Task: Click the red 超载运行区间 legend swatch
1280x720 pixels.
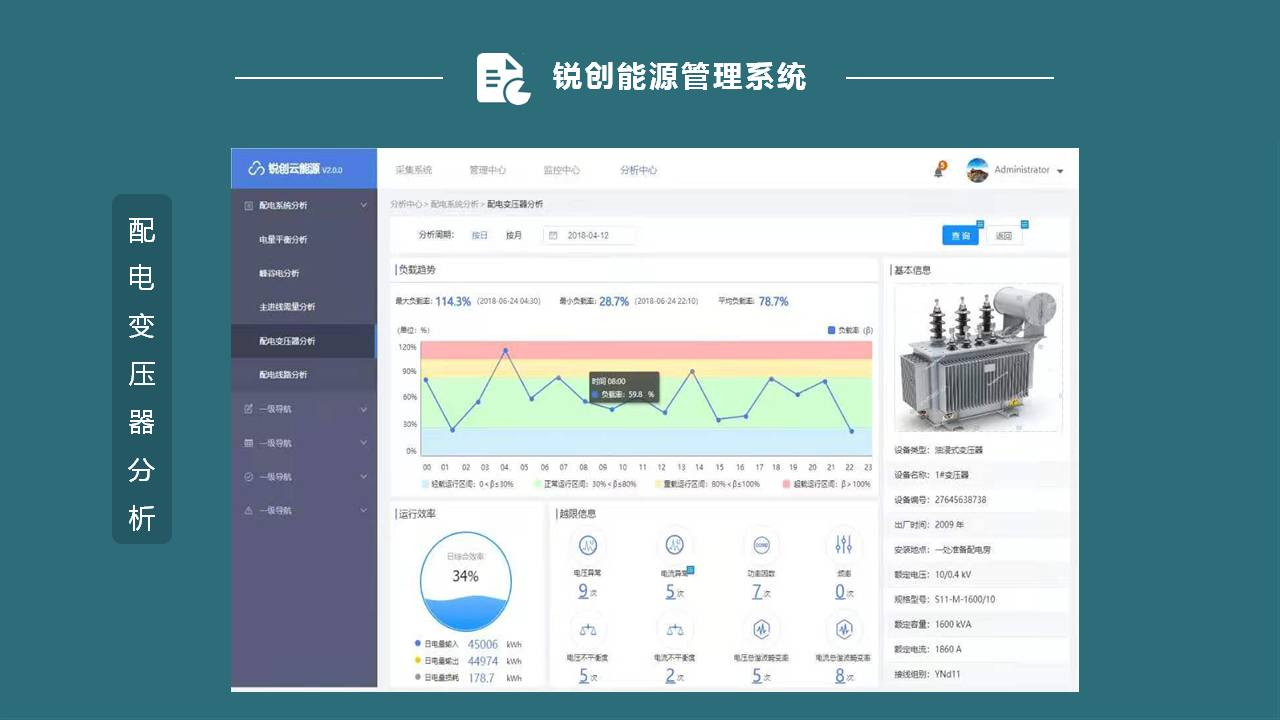Action: [x=786, y=484]
